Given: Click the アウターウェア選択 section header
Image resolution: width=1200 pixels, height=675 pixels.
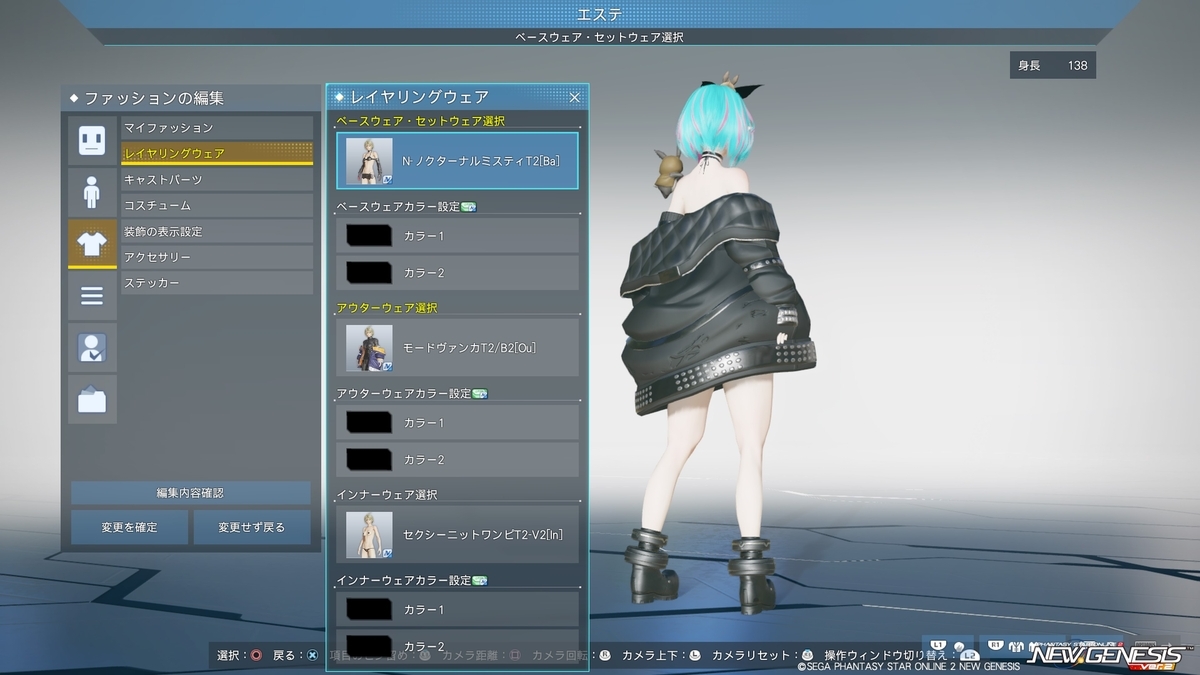Looking at the screenshot, I should click(387, 308).
